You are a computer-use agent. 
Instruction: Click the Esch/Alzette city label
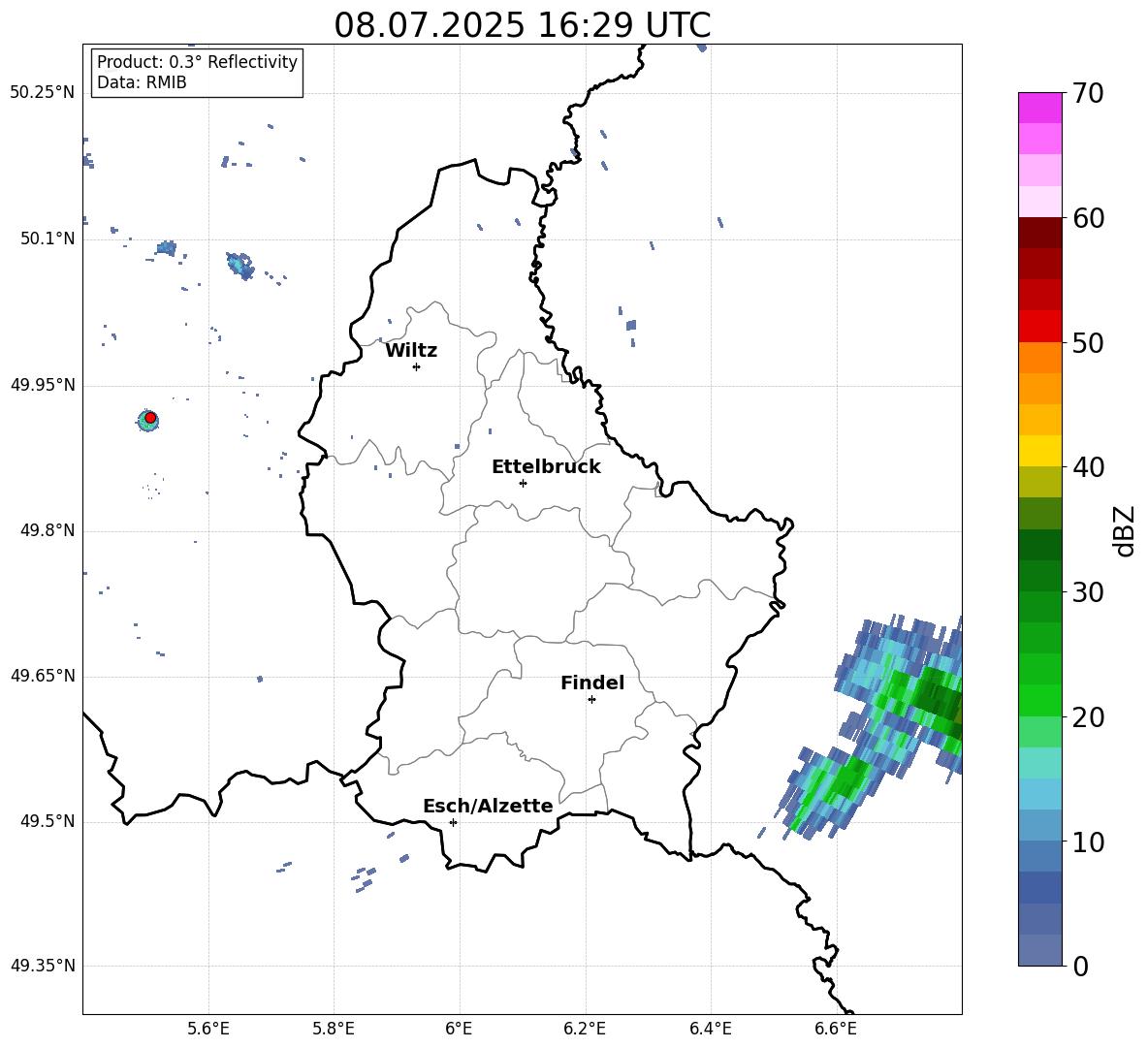488,806
